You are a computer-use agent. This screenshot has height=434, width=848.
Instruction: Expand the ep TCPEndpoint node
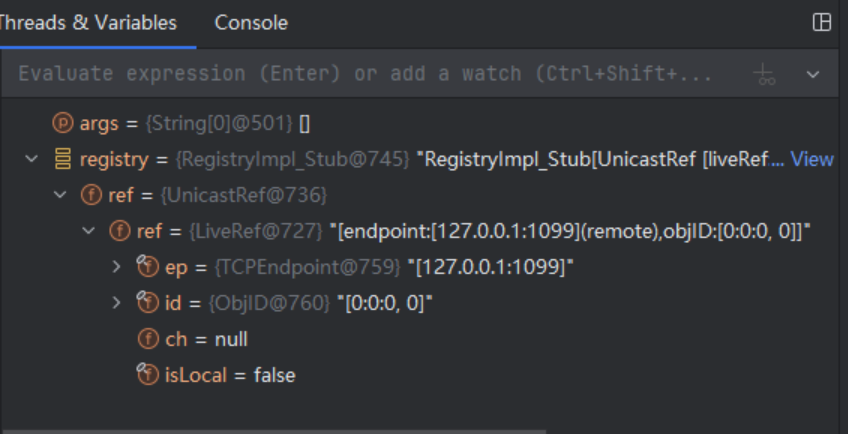tap(118, 267)
